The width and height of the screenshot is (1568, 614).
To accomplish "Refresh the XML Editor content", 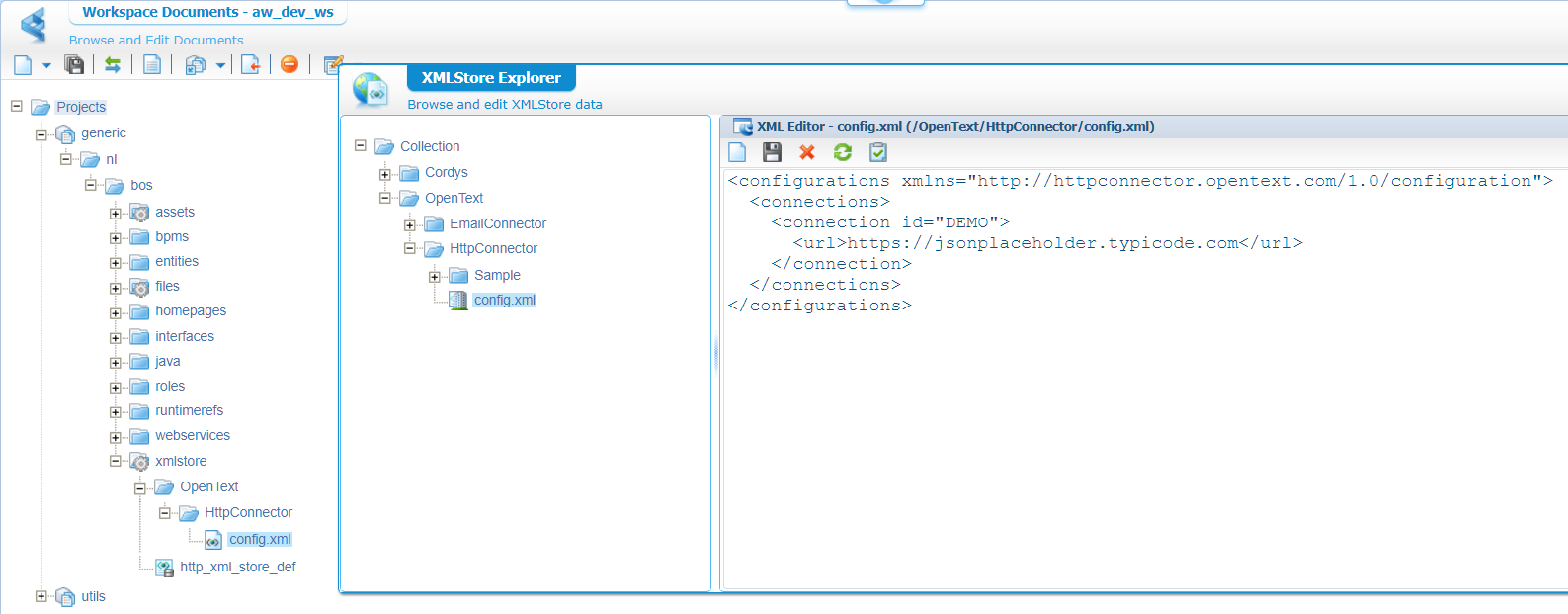I will pos(842,152).
